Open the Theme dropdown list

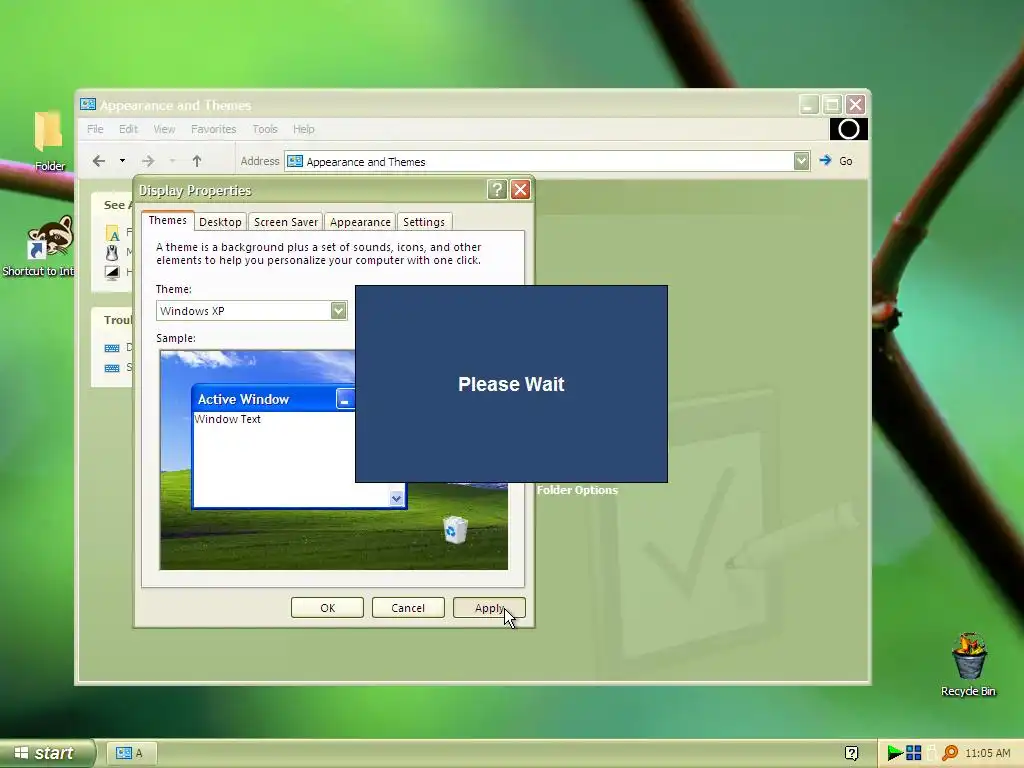tap(338, 311)
